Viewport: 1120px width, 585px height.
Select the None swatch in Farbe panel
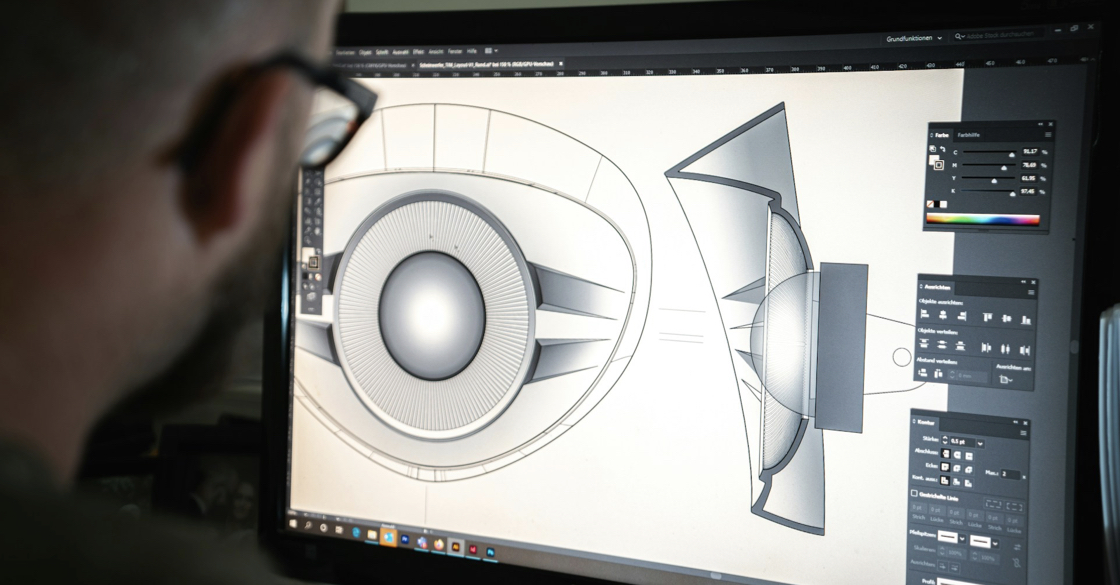pyautogui.click(x=930, y=203)
